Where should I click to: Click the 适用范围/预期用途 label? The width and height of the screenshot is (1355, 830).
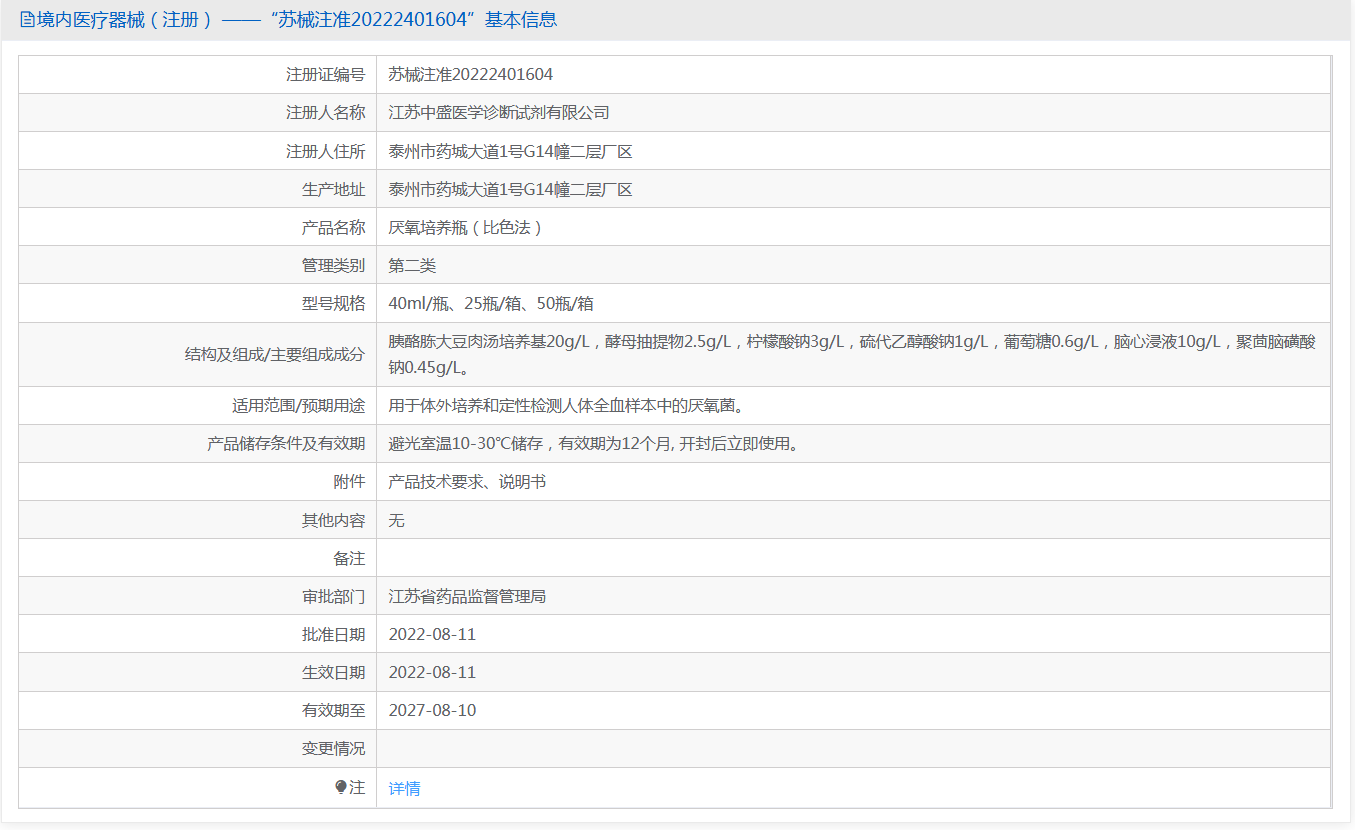coord(299,405)
